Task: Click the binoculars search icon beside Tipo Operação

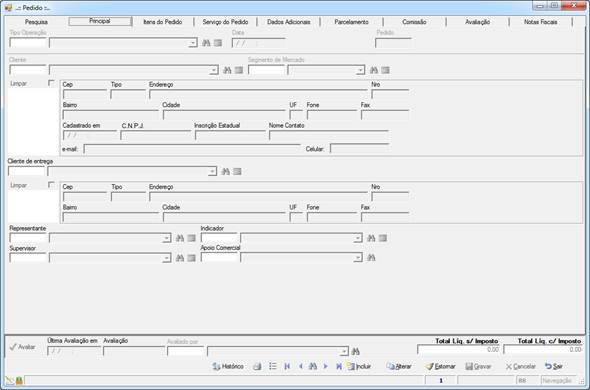Action: click(206, 43)
